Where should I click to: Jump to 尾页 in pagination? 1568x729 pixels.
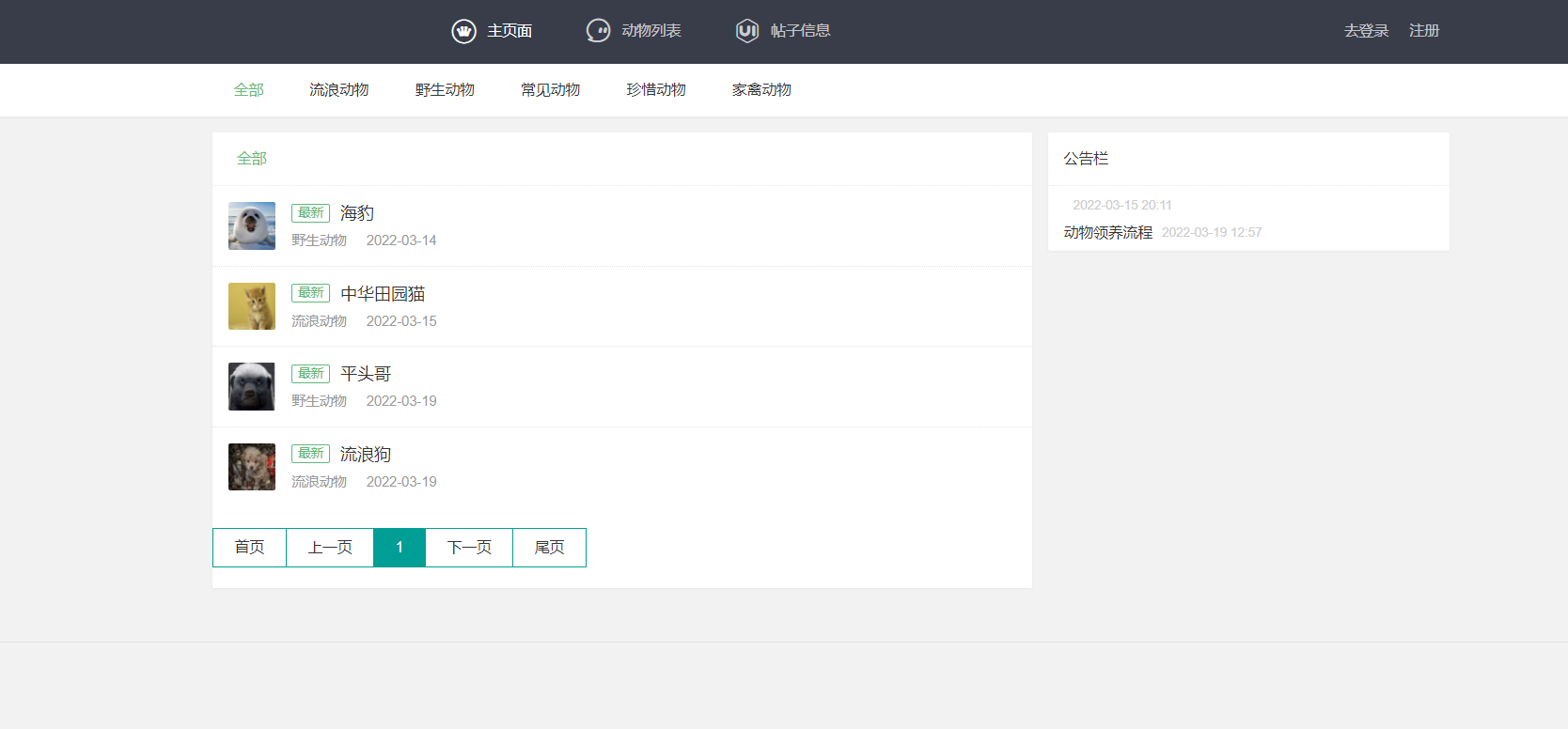tap(549, 548)
